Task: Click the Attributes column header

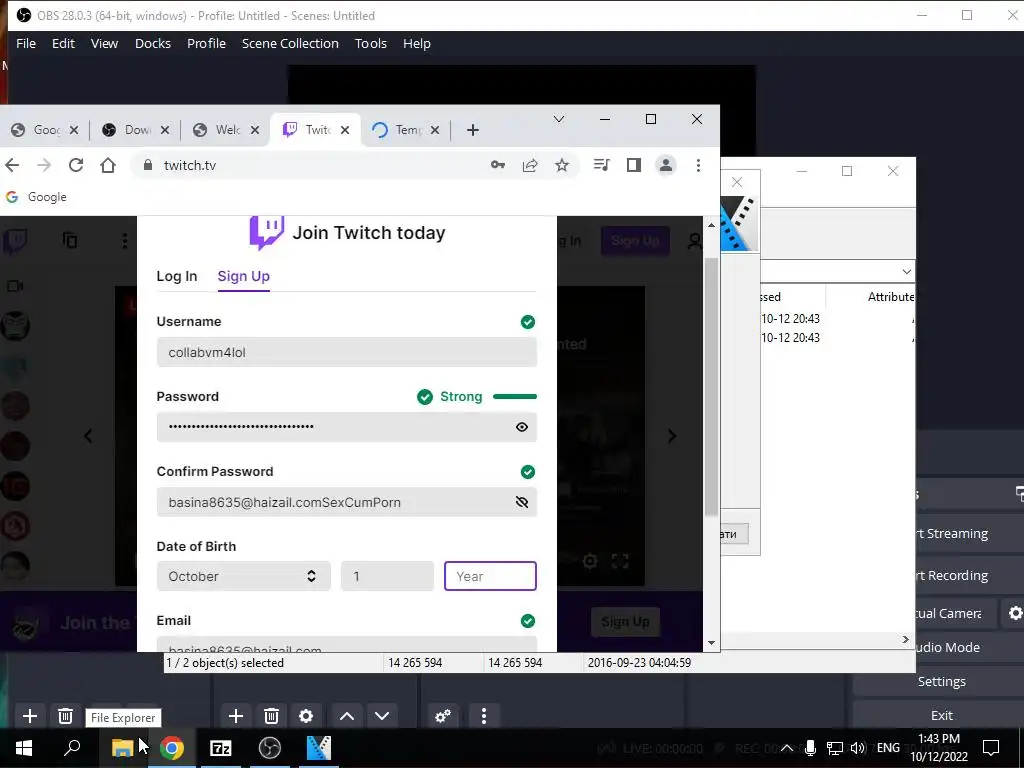Action: (x=890, y=296)
